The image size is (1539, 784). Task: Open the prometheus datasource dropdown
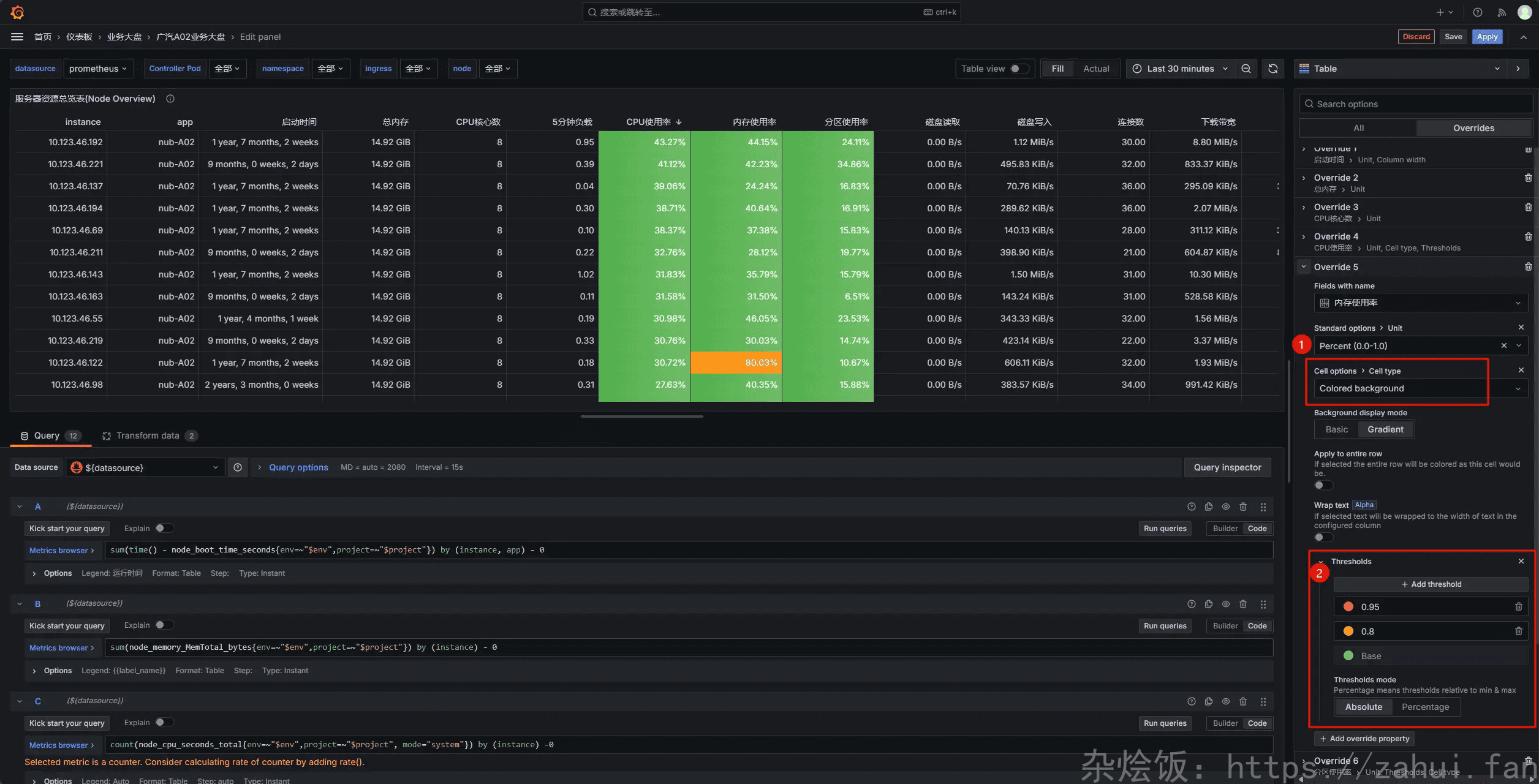coord(98,69)
